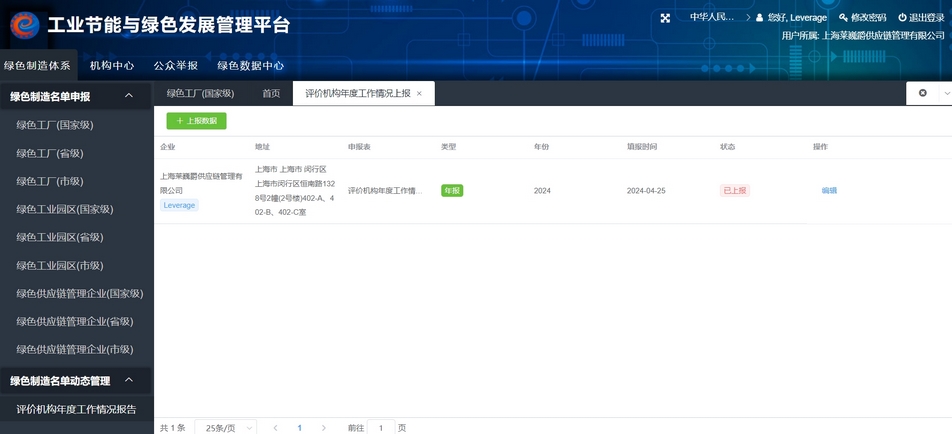Open the 机构中心 top menu
Viewport: 952px width, 434px height.
112,66
